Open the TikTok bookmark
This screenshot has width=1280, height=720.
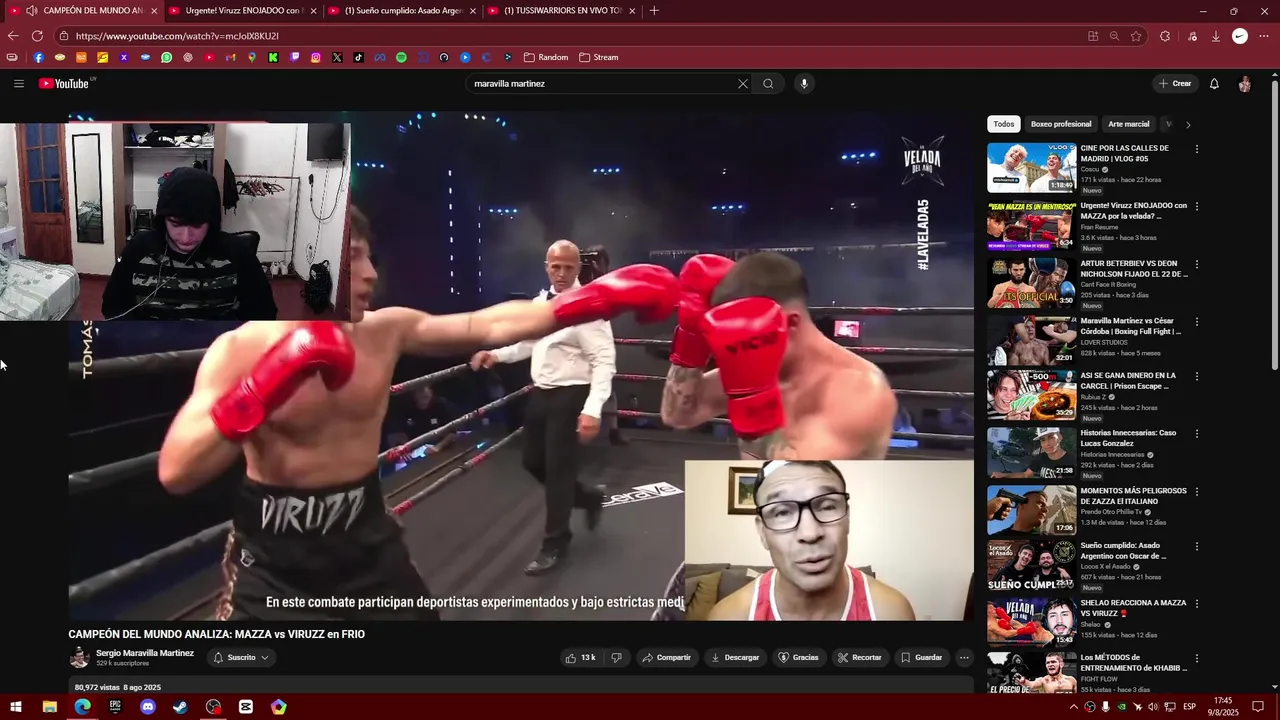click(x=358, y=57)
